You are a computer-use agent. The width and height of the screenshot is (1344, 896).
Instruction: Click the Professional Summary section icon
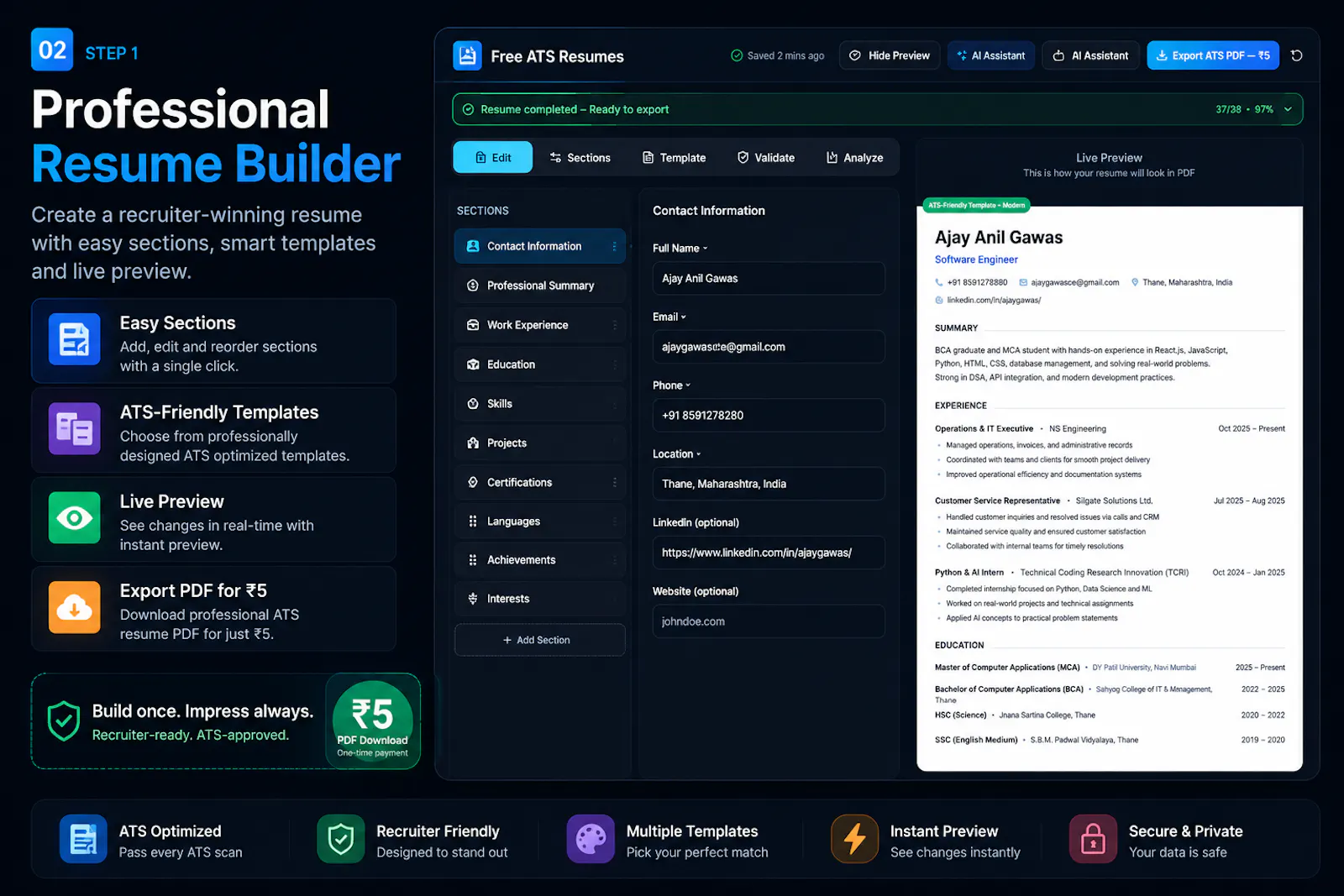(473, 286)
